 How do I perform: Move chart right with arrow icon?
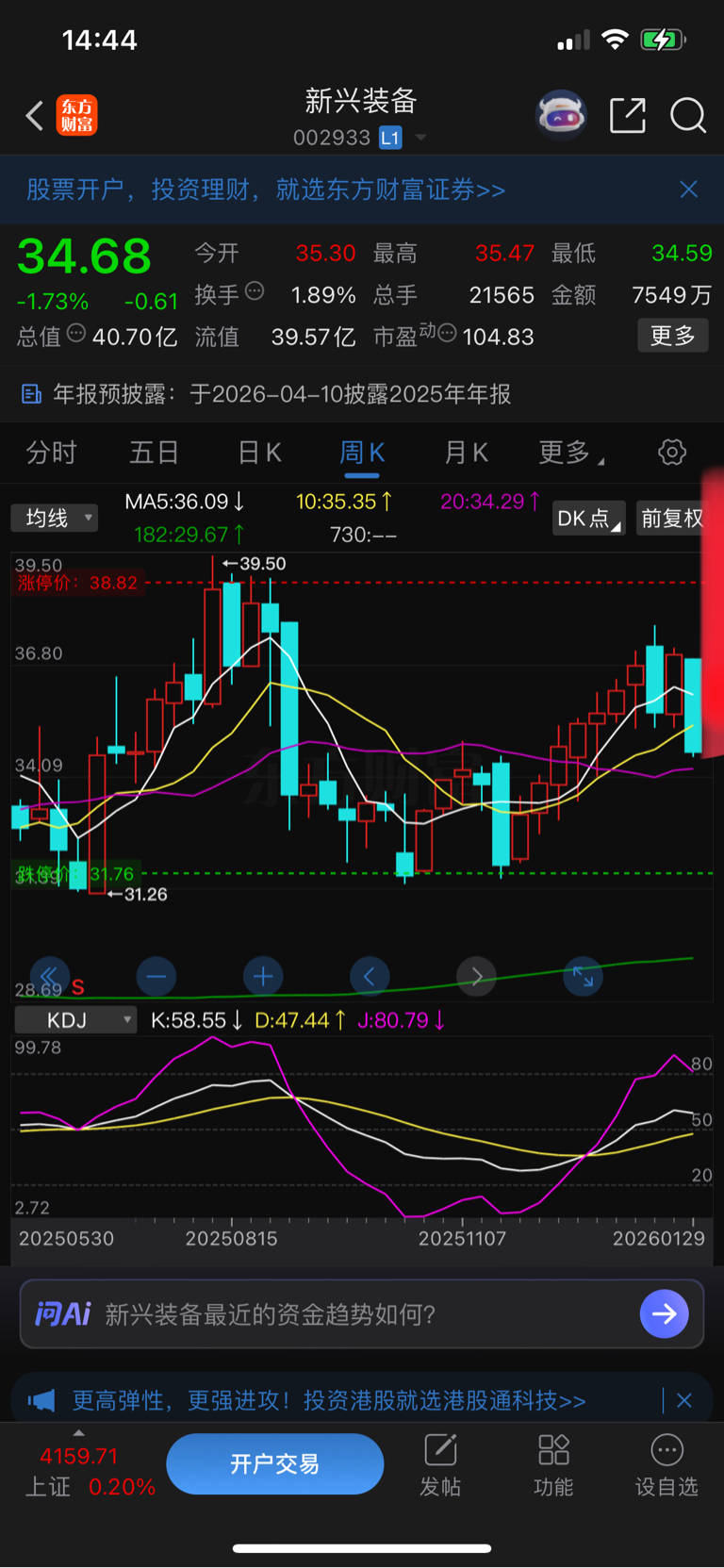(x=476, y=976)
